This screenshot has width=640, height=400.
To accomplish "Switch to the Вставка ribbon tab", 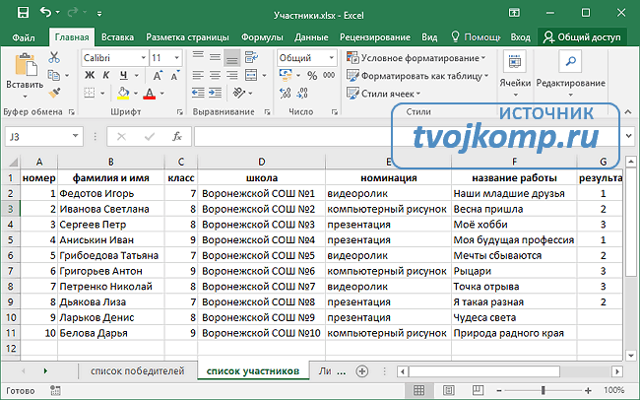I will click(118, 38).
